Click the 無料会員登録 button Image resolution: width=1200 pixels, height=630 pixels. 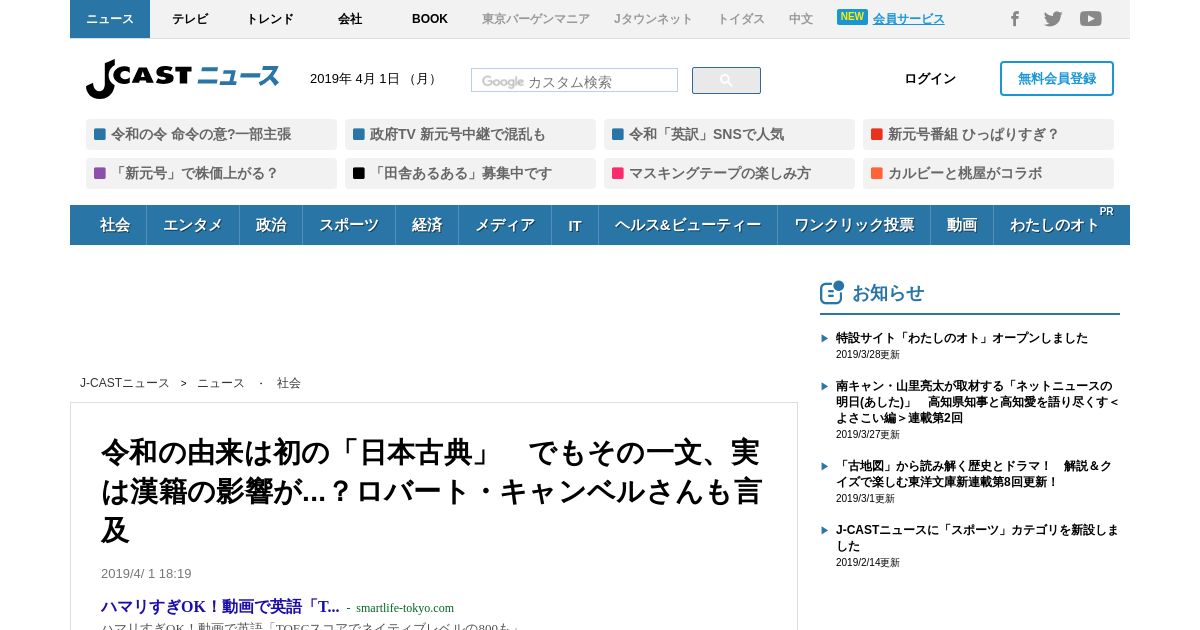pyautogui.click(x=1057, y=79)
